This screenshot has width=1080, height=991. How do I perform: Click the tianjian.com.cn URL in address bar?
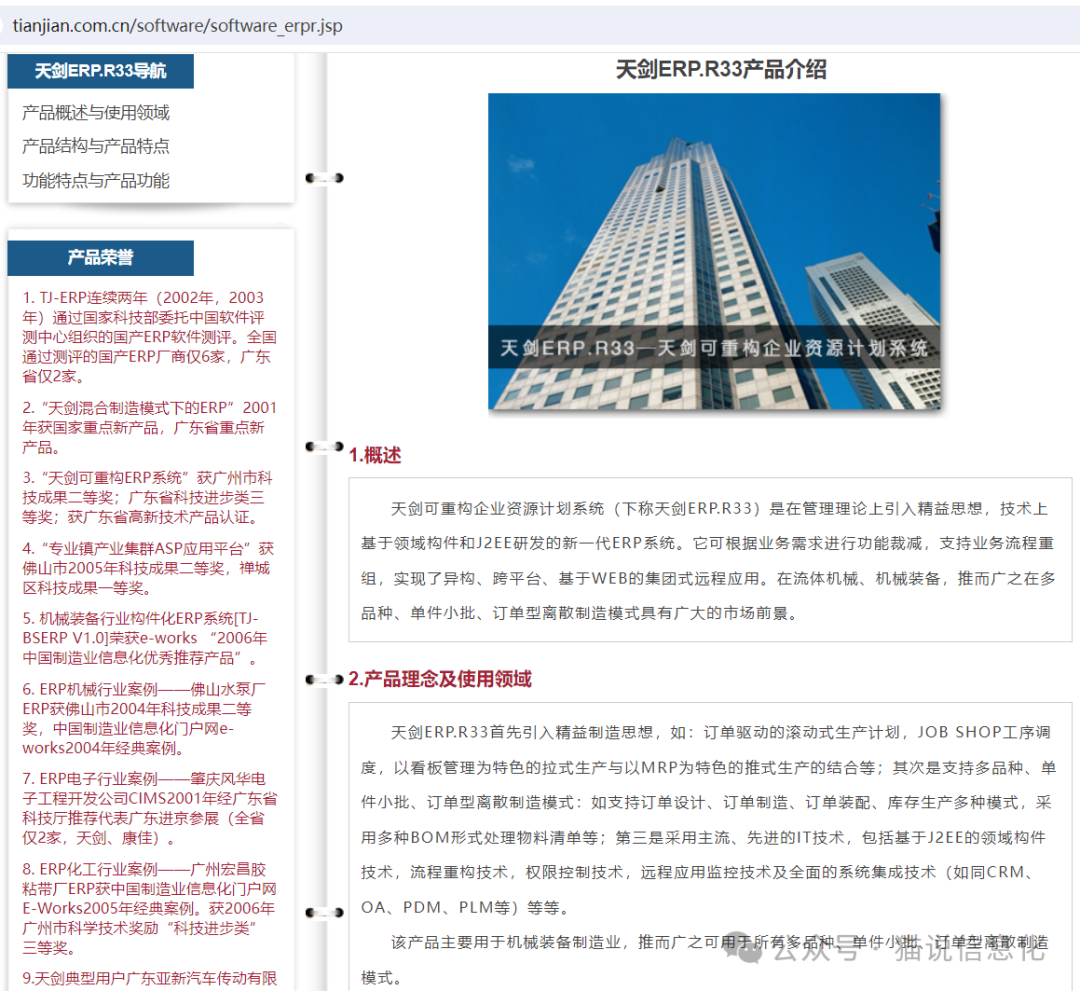click(177, 26)
